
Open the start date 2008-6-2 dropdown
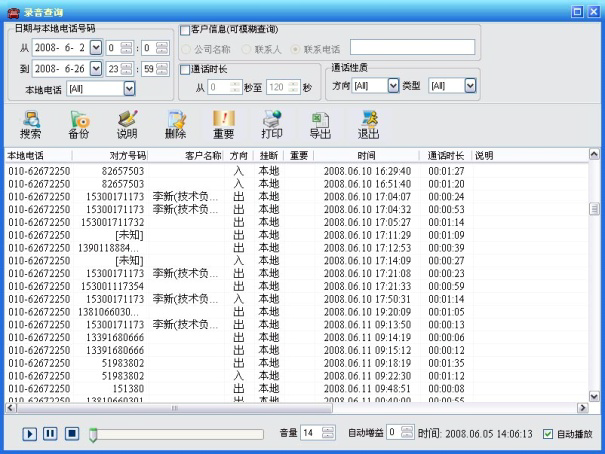point(96,48)
